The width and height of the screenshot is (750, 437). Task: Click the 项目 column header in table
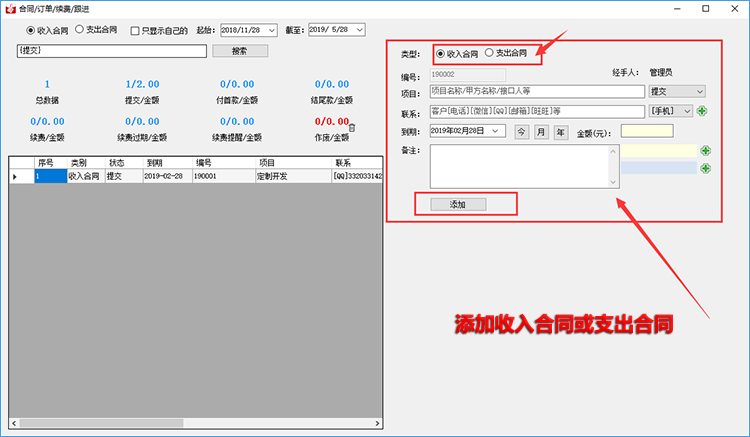[x=267, y=162]
